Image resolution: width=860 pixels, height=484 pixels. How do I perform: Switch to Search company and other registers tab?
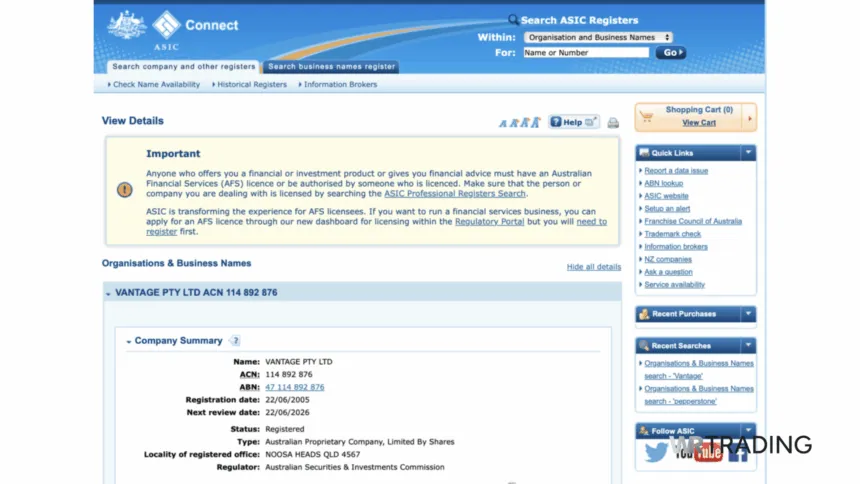coord(184,66)
